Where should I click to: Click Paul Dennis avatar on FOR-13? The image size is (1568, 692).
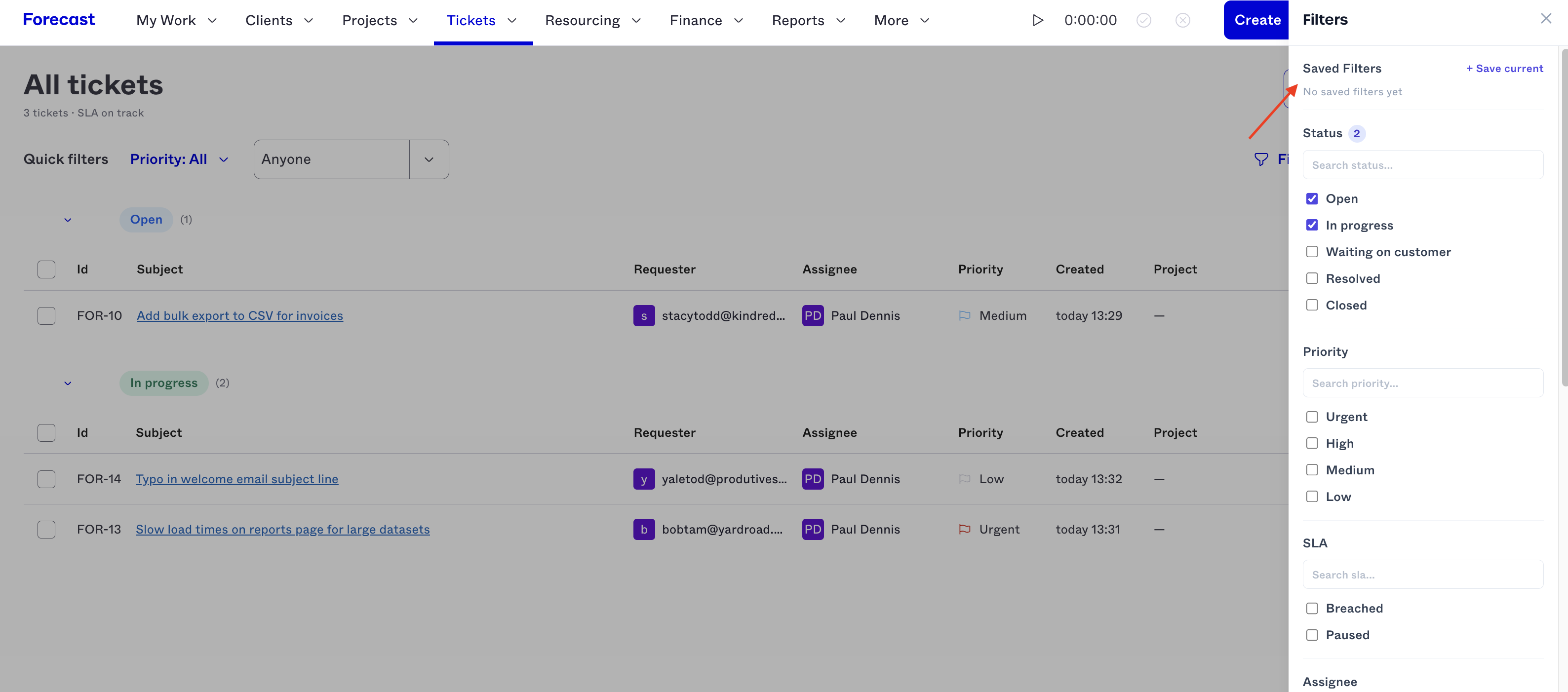pyautogui.click(x=813, y=530)
